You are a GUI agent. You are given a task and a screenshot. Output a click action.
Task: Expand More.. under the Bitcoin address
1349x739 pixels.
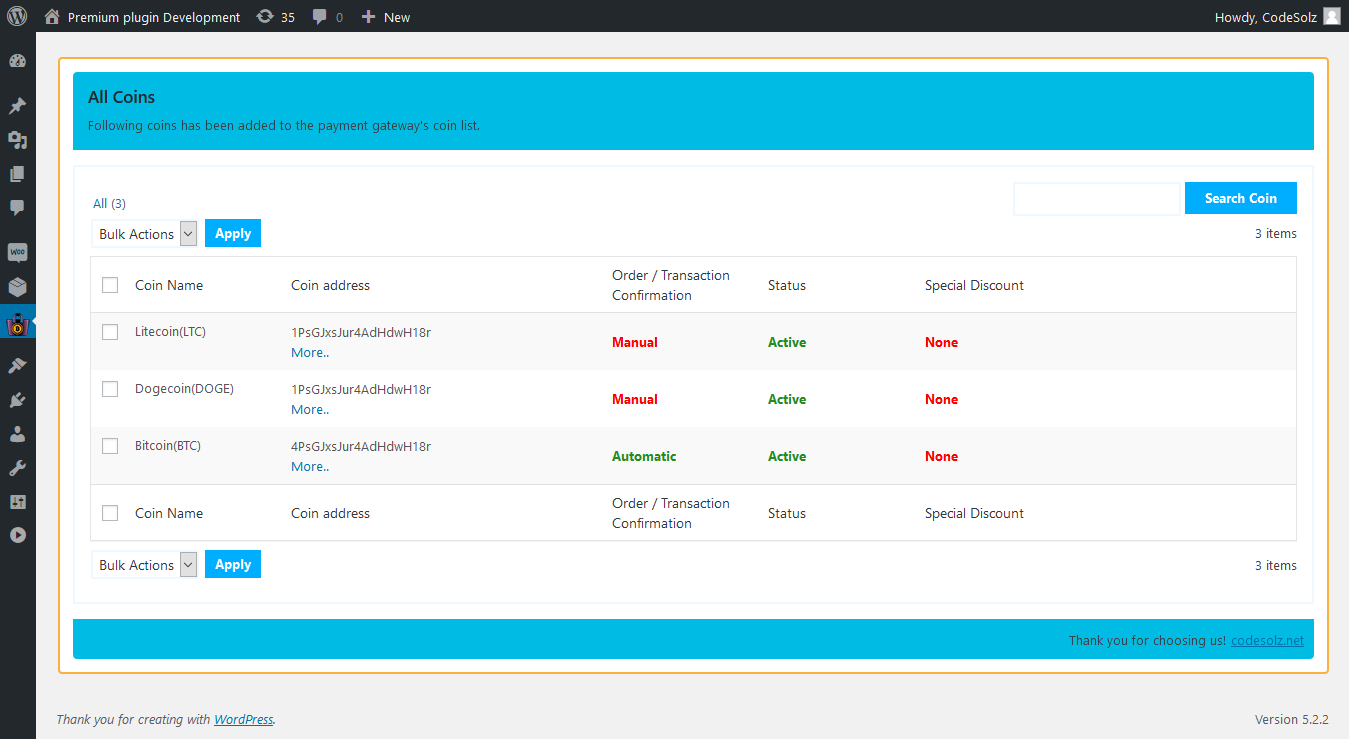click(310, 467)
